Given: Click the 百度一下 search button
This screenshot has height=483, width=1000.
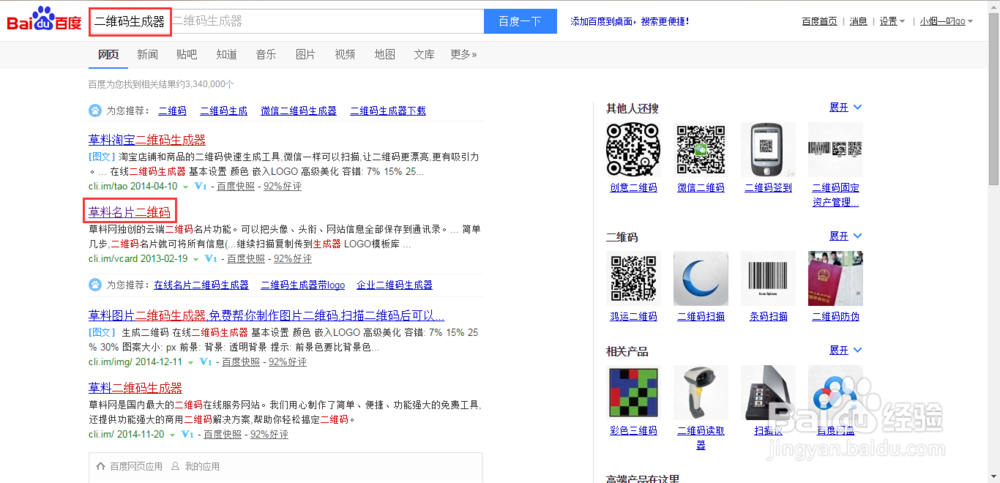Looking at the screenshot, I should click(520, 21).
